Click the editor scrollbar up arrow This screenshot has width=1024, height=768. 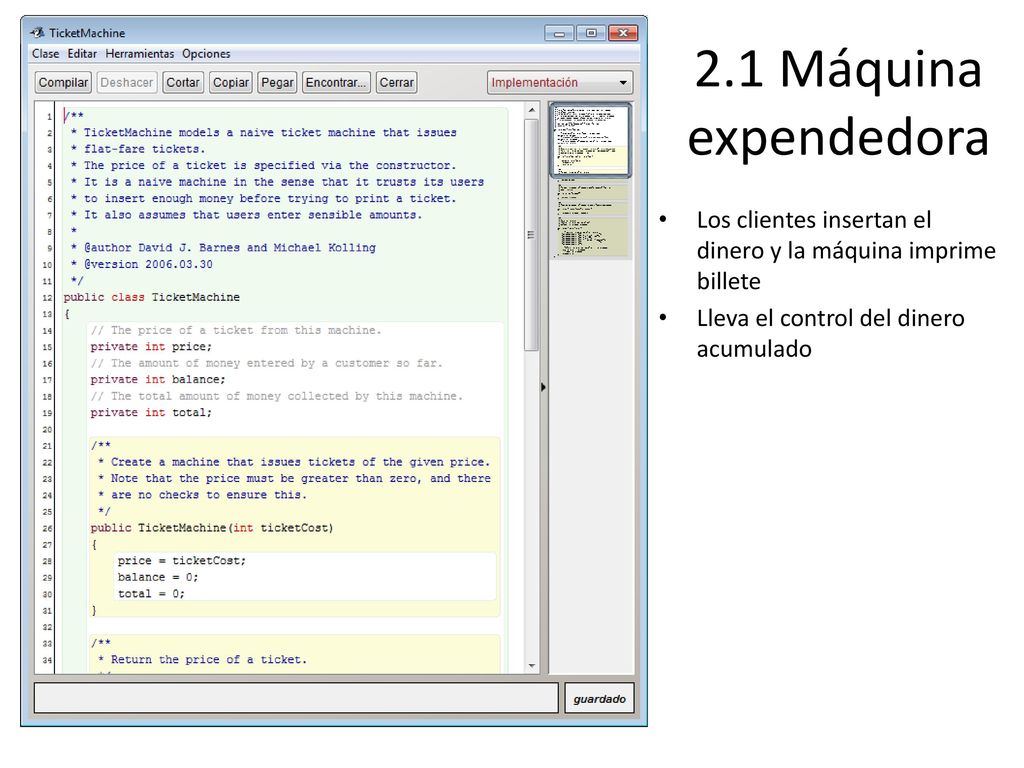[x=532, y=110]
